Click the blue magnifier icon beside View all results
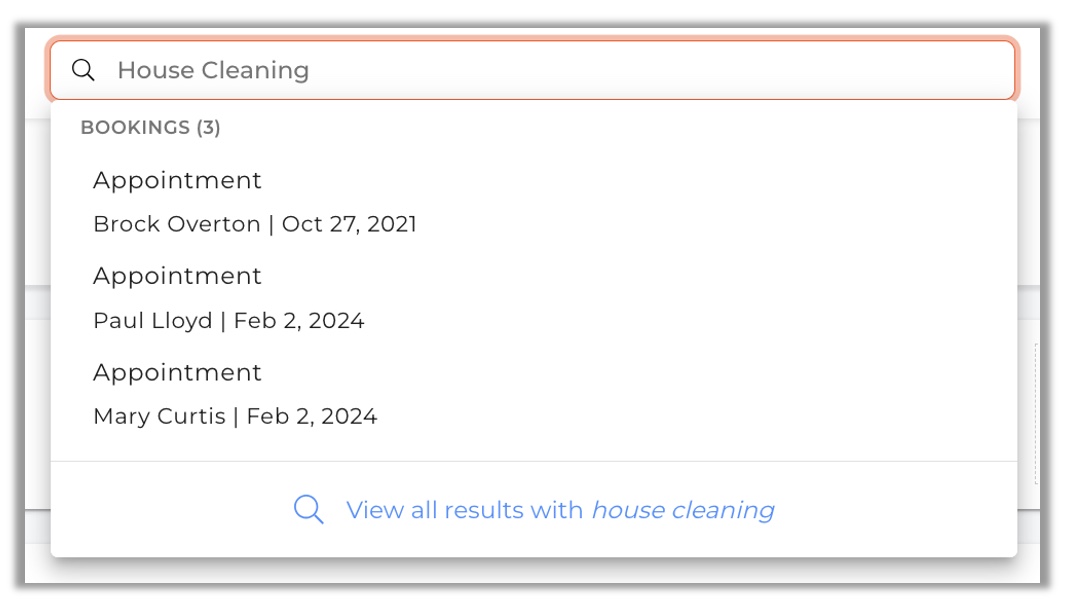This screenshot has height=612, width=1074. coord(308,510)
